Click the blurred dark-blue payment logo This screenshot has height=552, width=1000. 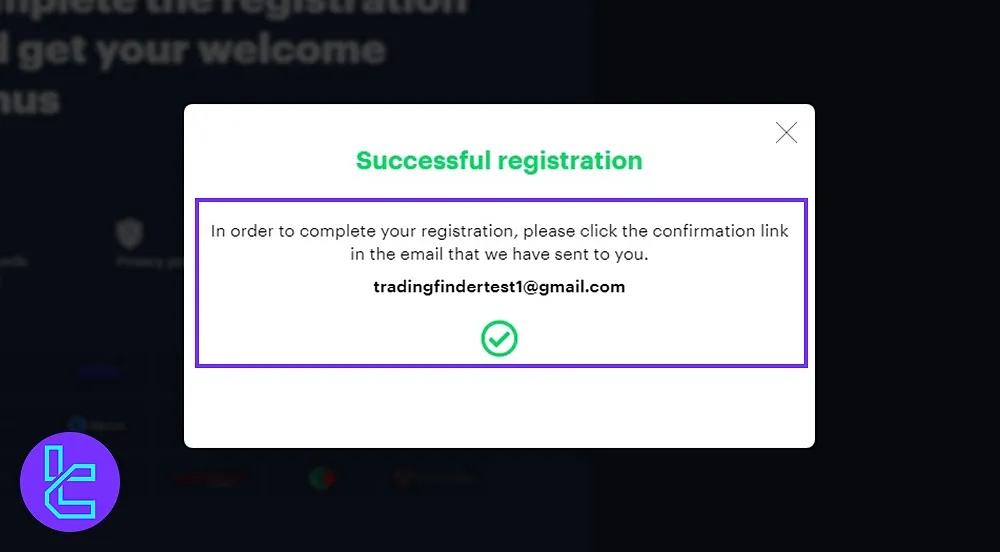[99, 371]
